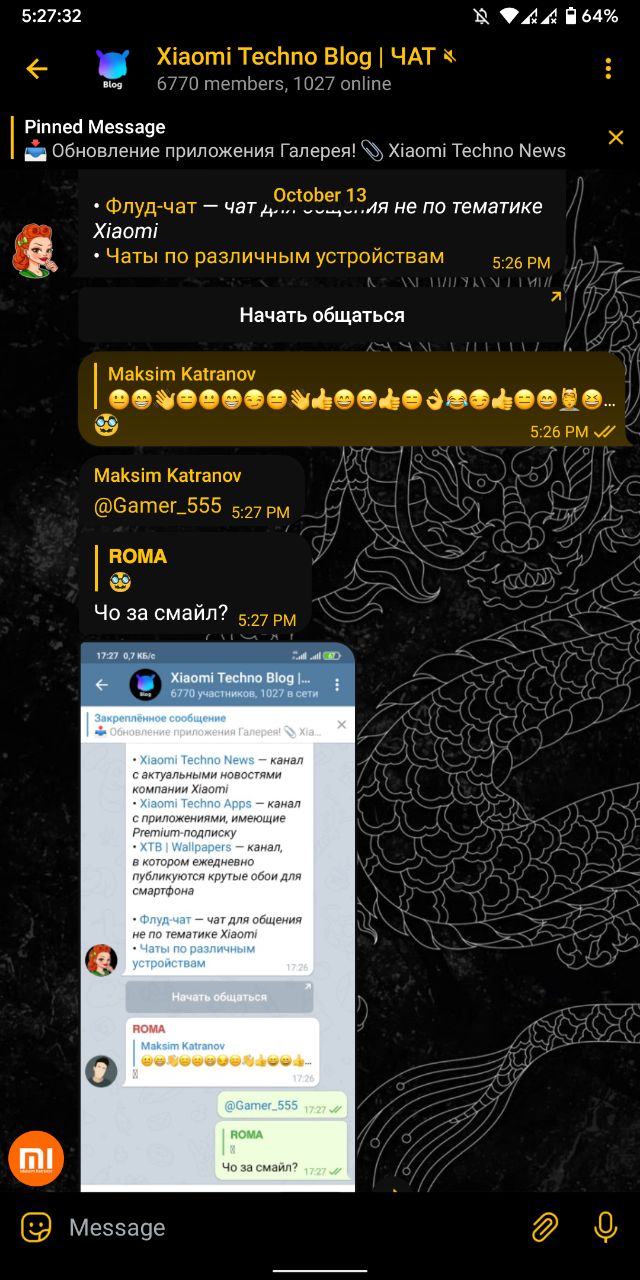Screen dimensions: 640x1280
Task: Dismiss the pinned message with the X
Action: click(x=616, y=138)
